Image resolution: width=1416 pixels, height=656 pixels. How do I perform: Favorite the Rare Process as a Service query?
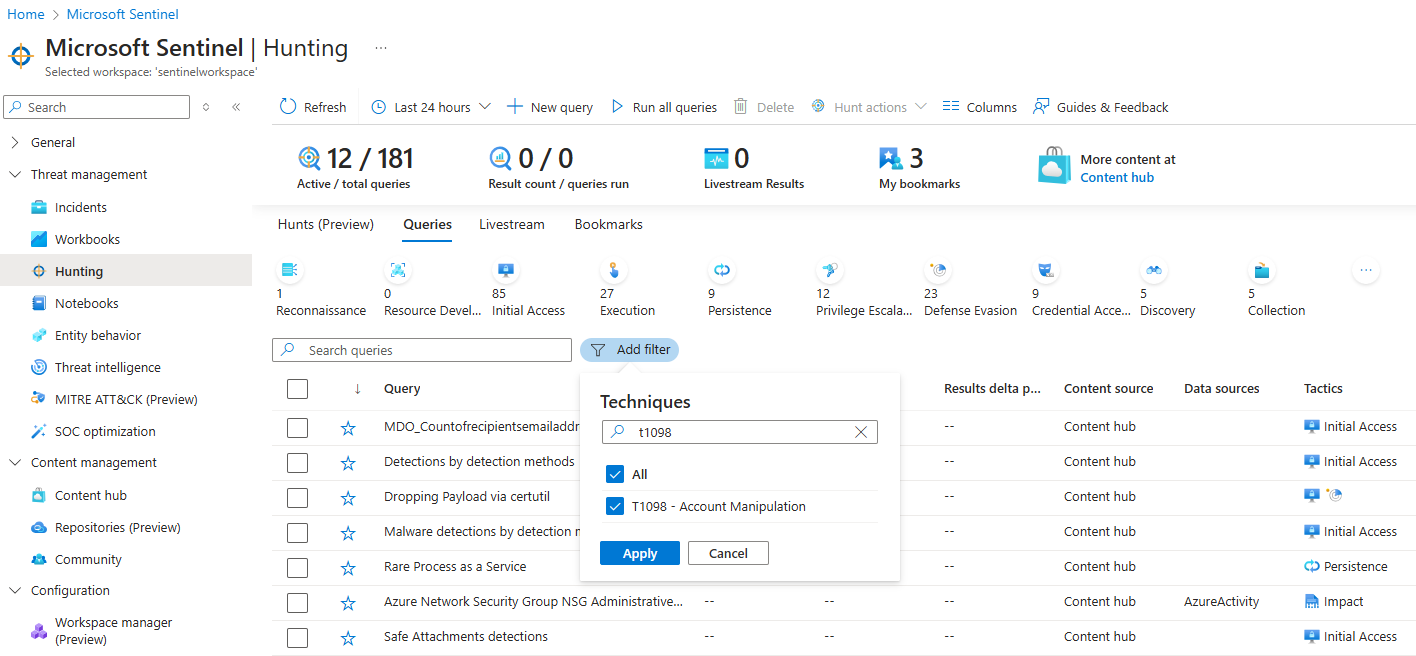(x=348, y=568)
